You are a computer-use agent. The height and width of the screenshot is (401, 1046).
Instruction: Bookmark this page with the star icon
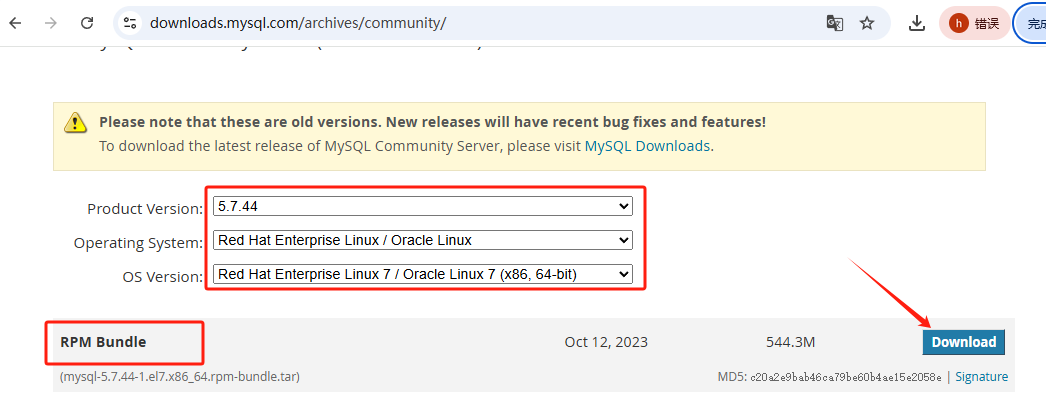(x=867, y=23)
